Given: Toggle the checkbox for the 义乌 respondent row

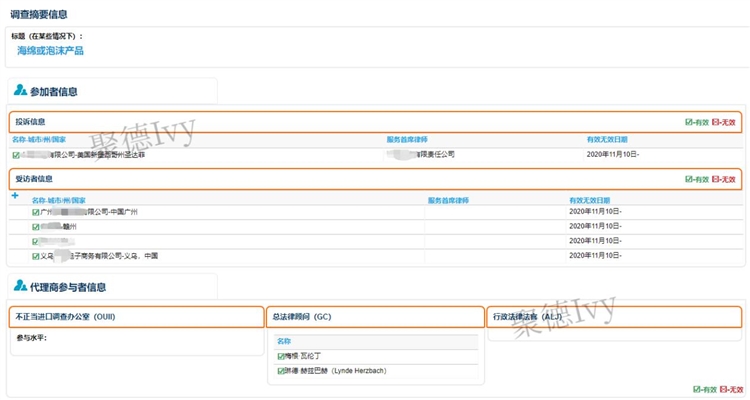Looking at the screenshot, I should (x=36, y=256).
